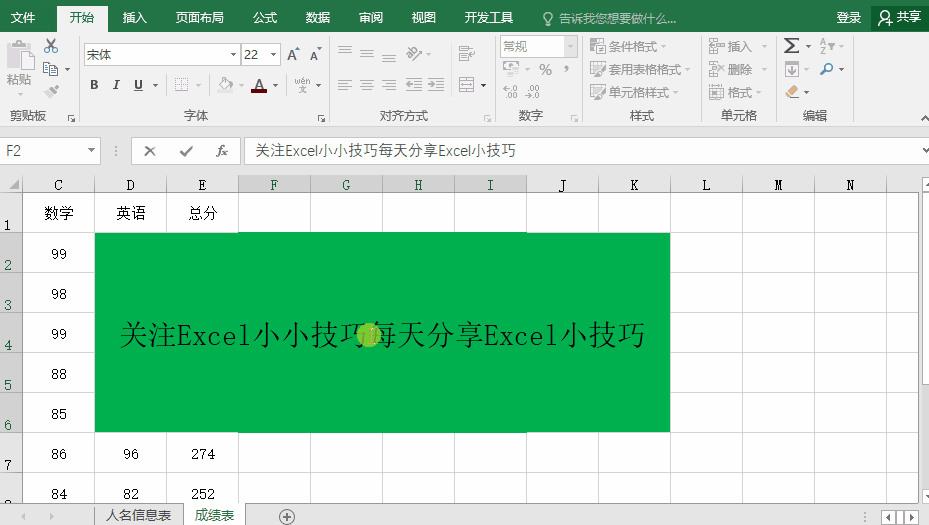Switch to the 页面布局 ribbon tab

pos(200,18)
